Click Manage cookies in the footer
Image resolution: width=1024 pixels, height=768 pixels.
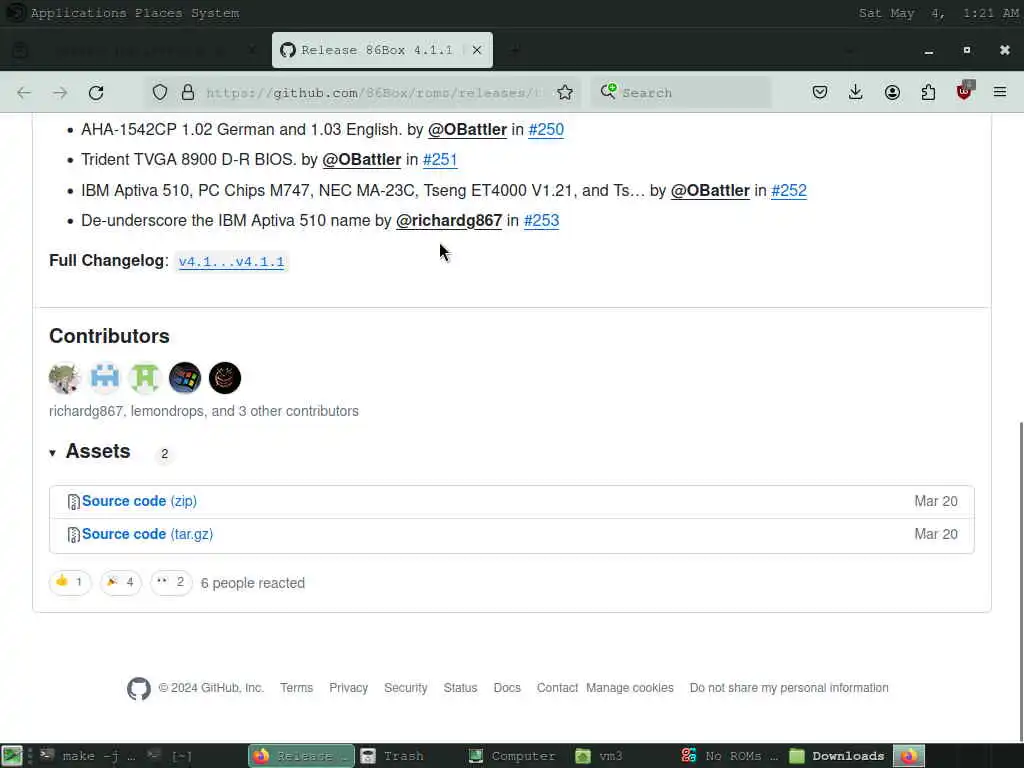point(630,688)
